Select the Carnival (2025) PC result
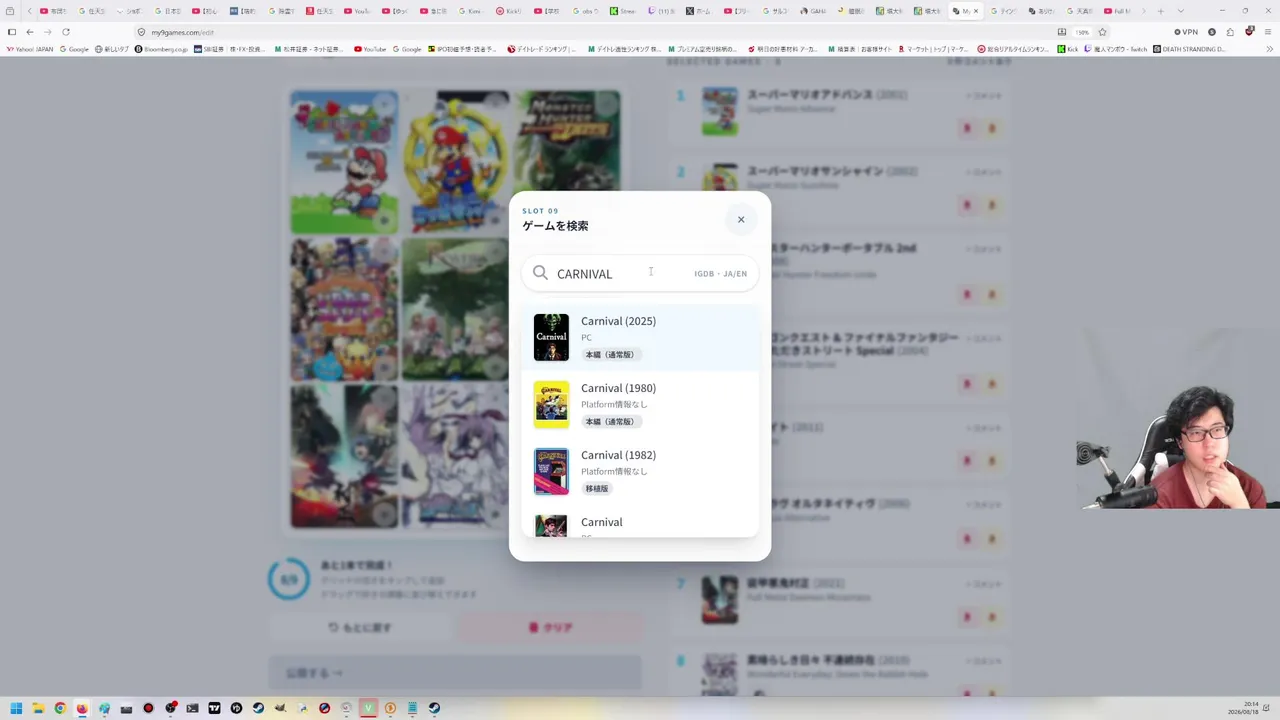Viewport: 1280px width, 720px height. [x=640, y=337]
